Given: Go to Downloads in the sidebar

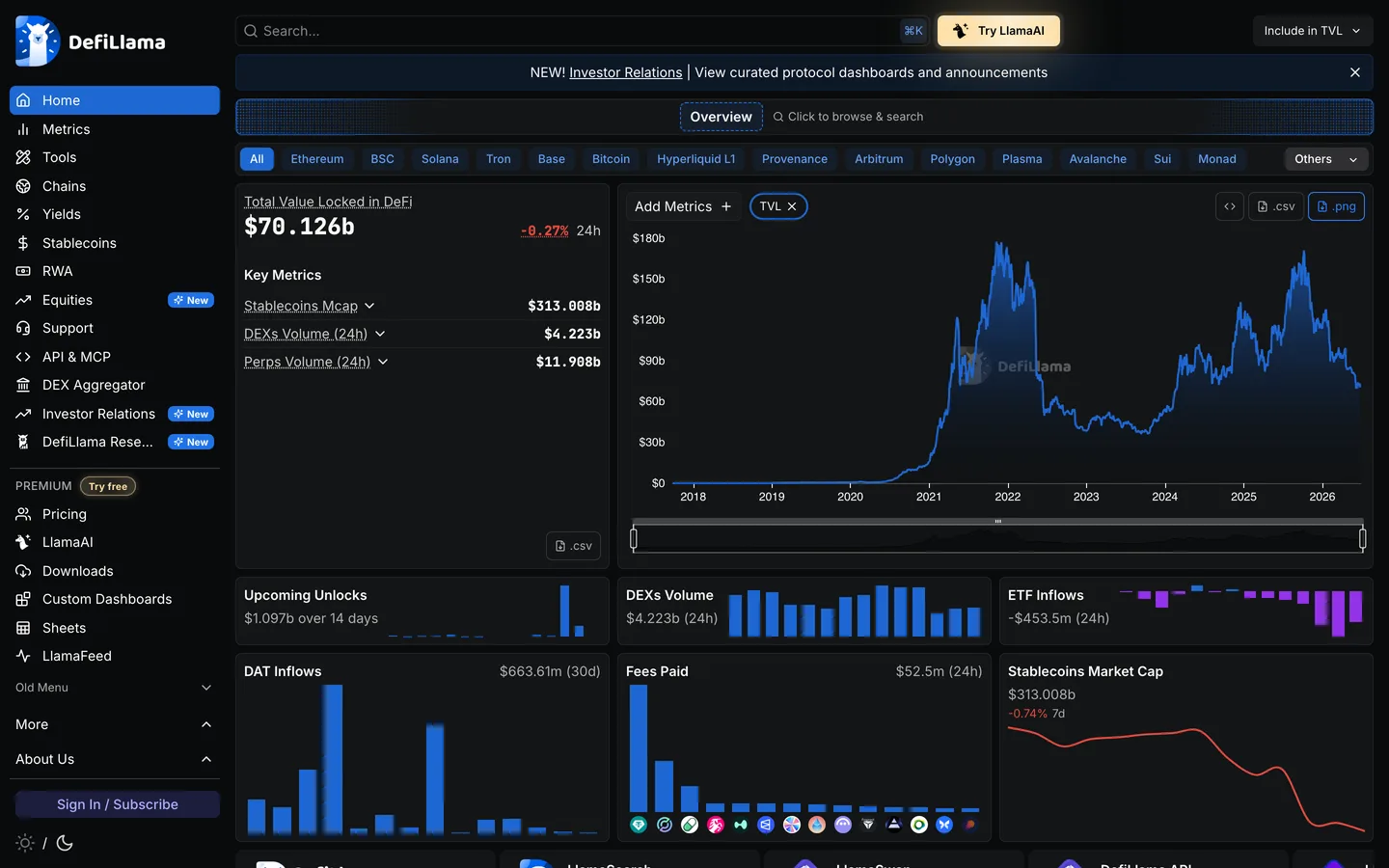Looking at the screenshot, I should 115,571.
